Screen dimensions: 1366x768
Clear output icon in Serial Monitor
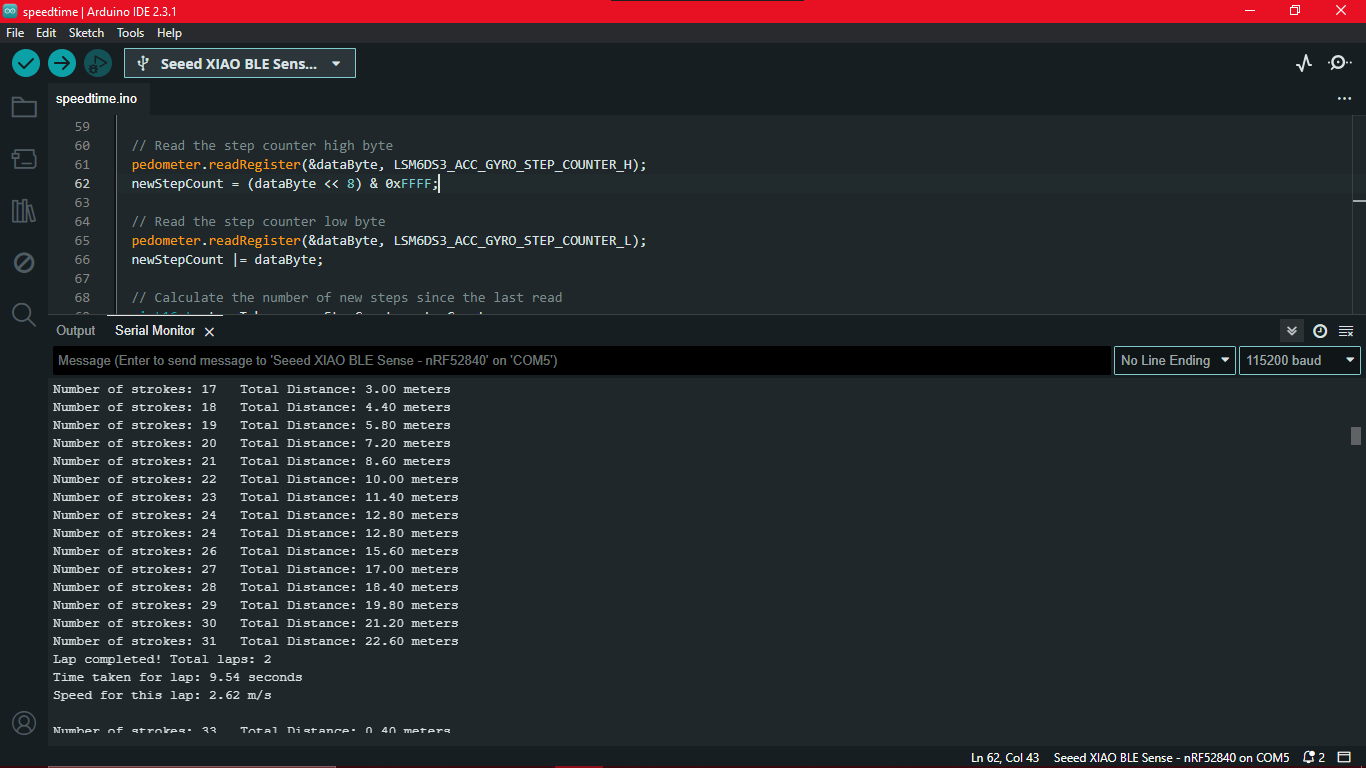point(1346,331)
